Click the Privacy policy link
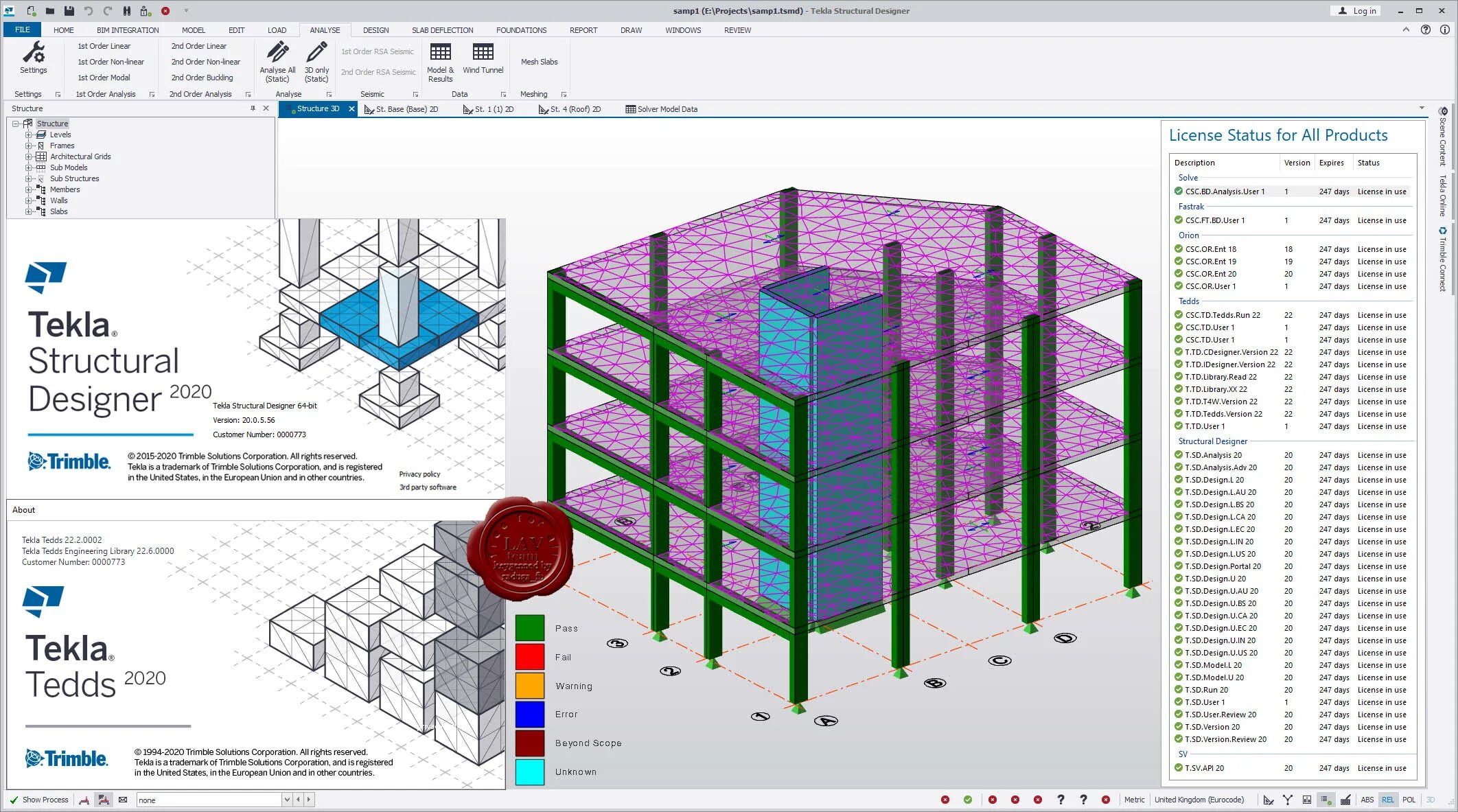This screenshot has height=812, width=1458. [x=419, y=474]
